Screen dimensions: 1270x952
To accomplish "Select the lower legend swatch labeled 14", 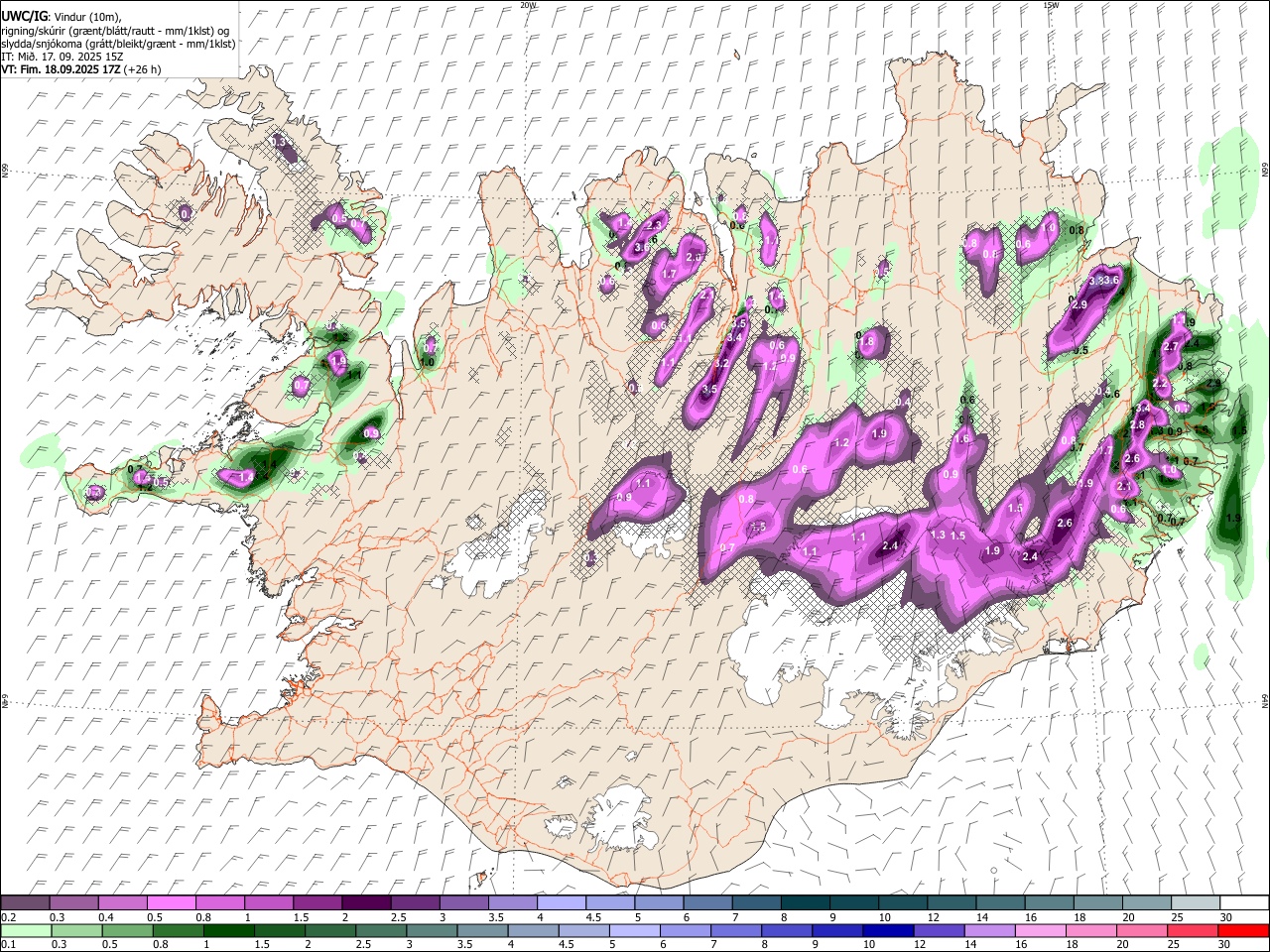I will point(989,930).
